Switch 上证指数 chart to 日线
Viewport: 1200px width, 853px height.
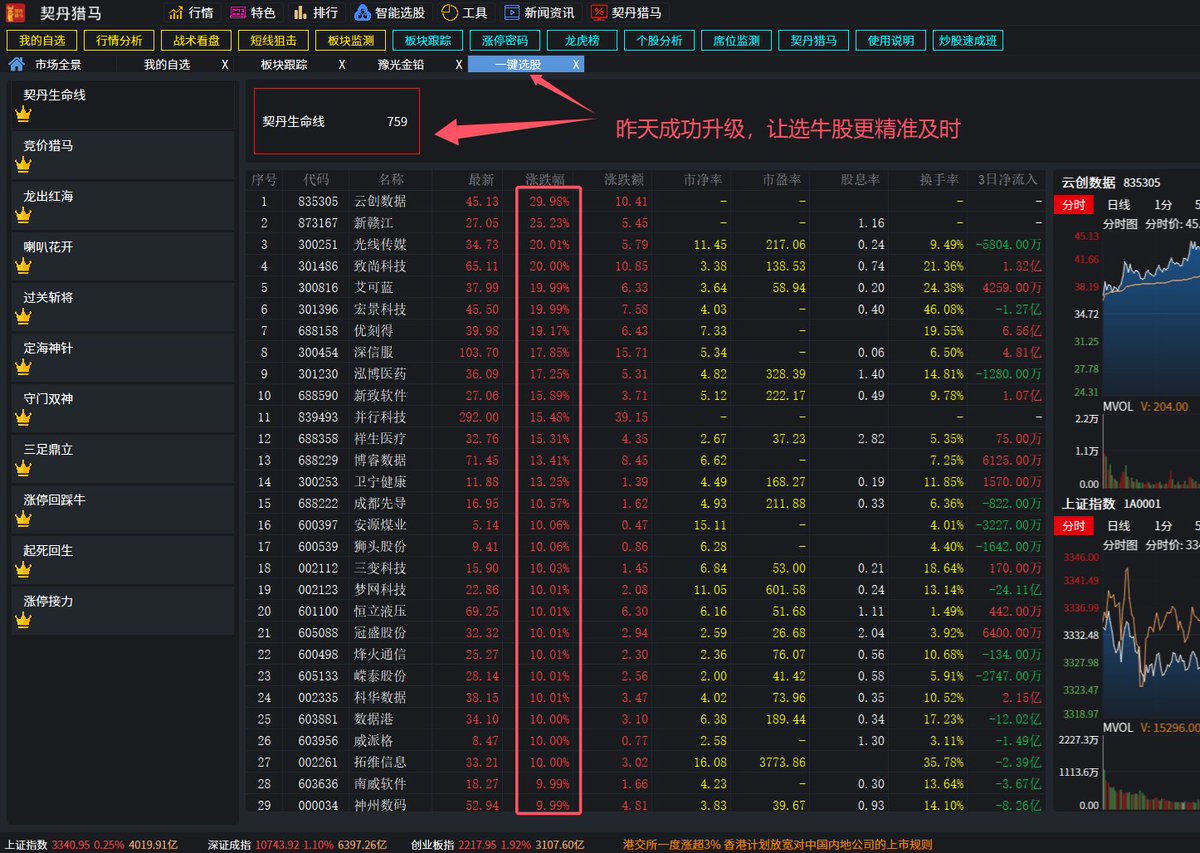click(x=1118, y=526)
